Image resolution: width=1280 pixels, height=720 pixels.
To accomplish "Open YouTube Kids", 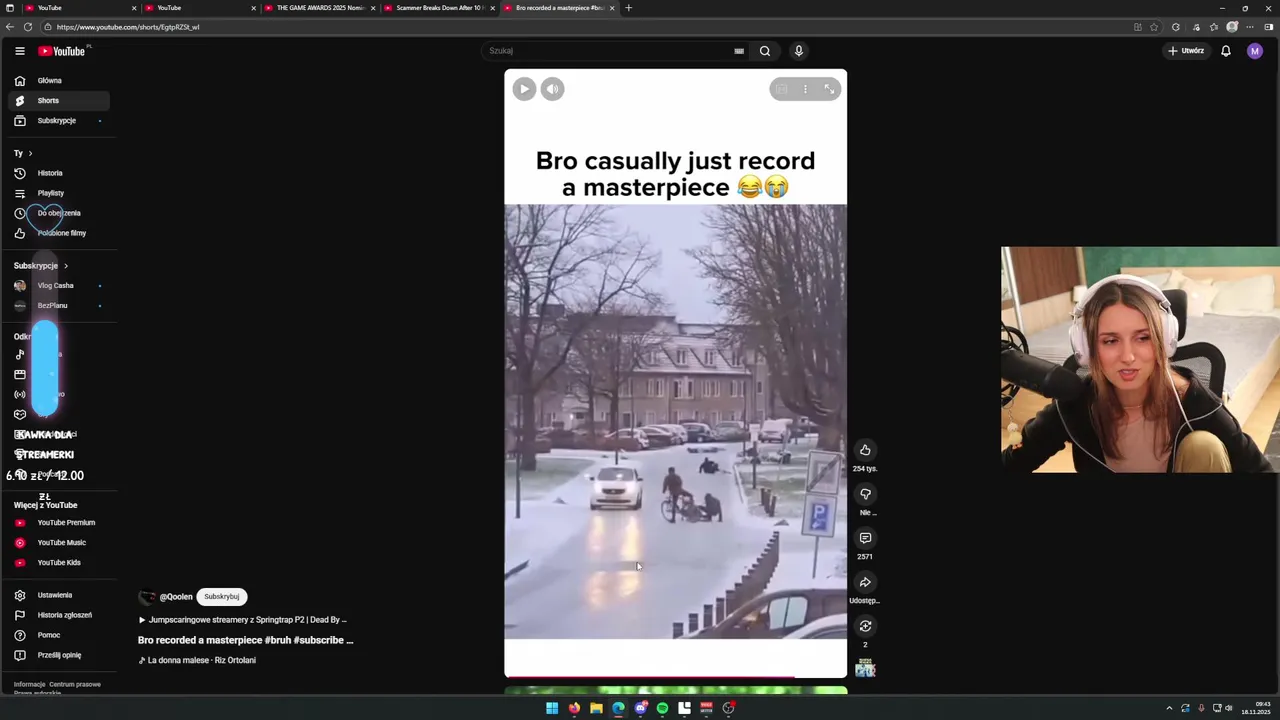I will point(59,563).
